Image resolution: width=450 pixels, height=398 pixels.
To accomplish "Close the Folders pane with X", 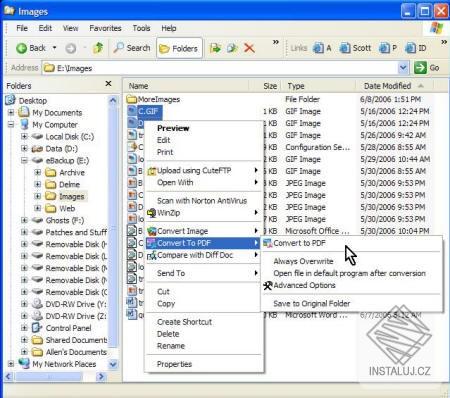I will (x=108, y=83).
